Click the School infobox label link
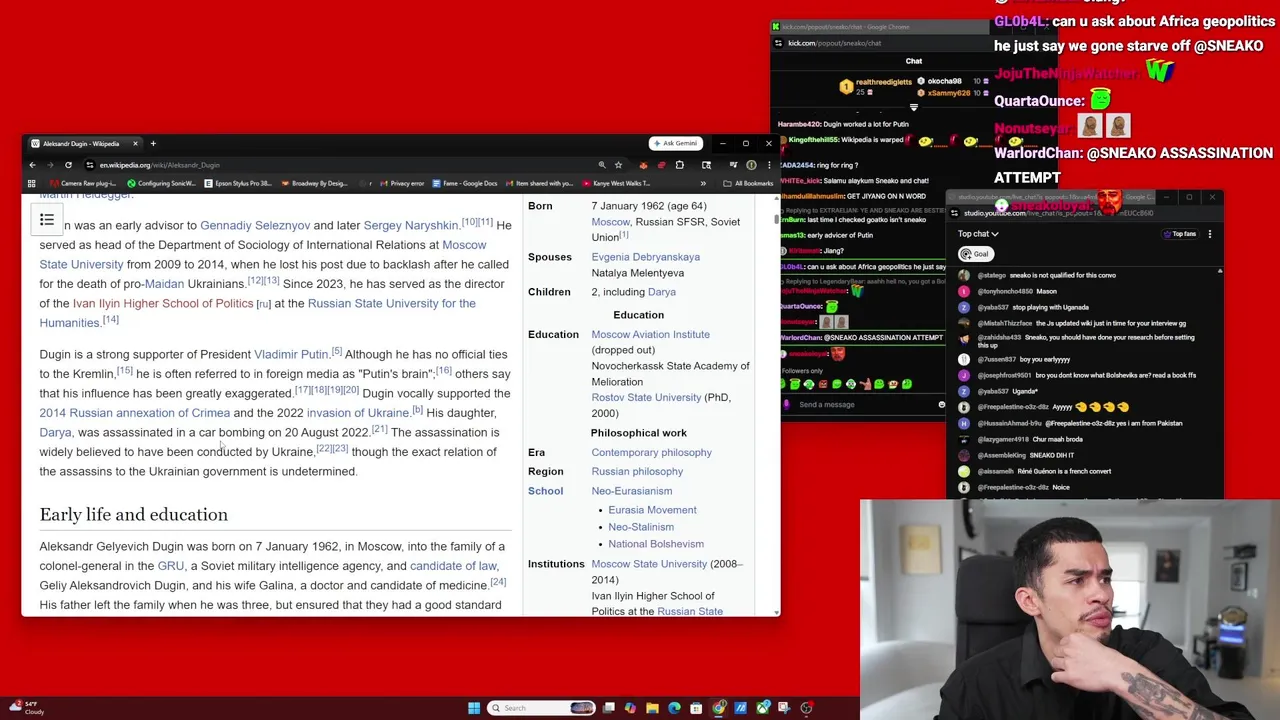This screenshot has width=1280, height=720. point(545,491)
